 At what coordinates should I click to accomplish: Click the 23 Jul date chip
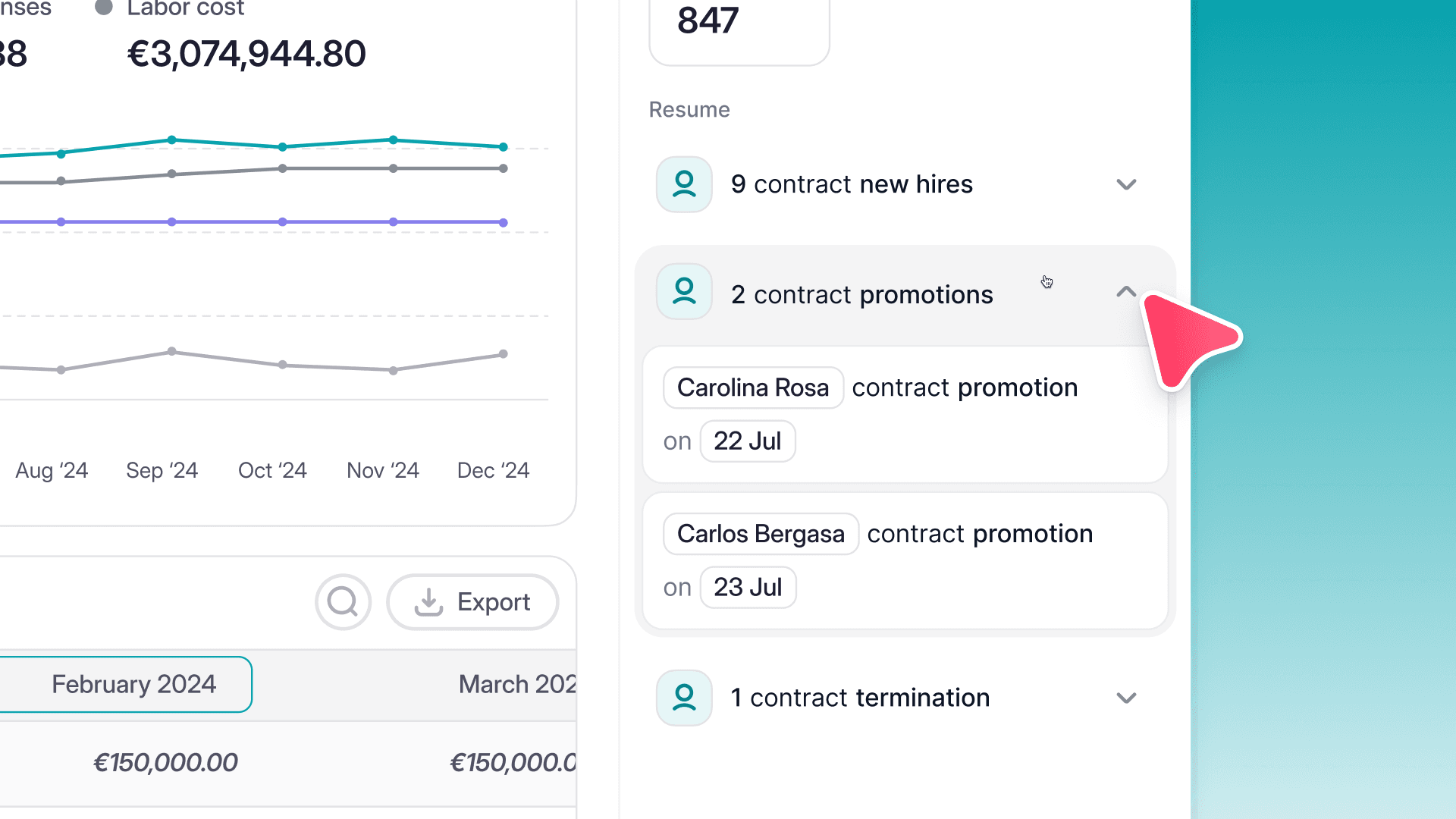click(x=748, y=587)
